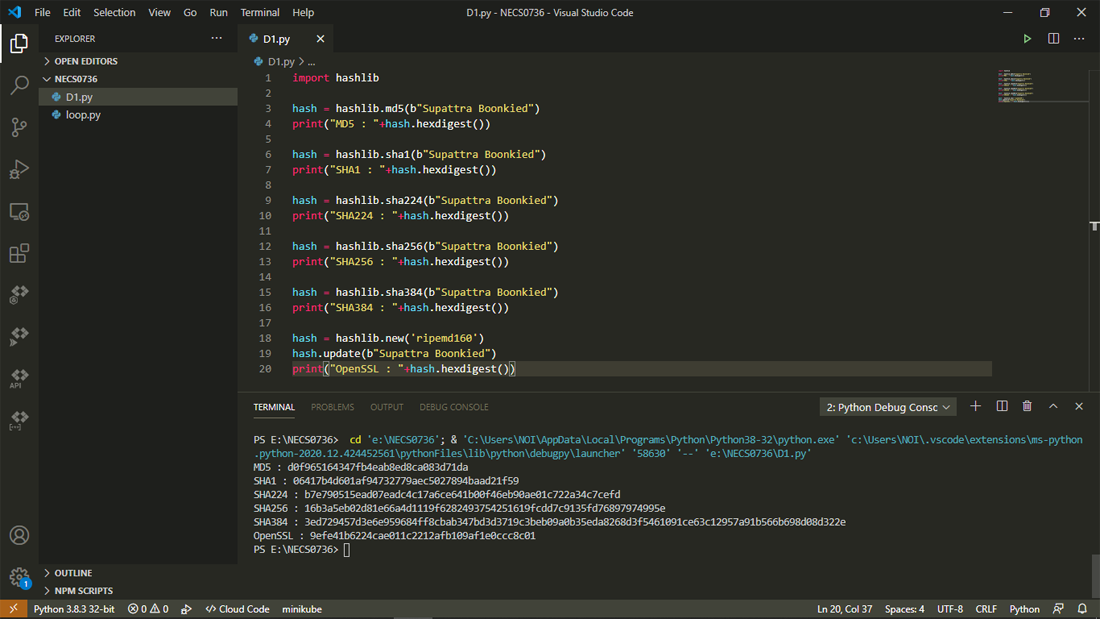Click Python 3.8.3 32-bit interpreter selector

pyautogui.click(x=74, y=609)
